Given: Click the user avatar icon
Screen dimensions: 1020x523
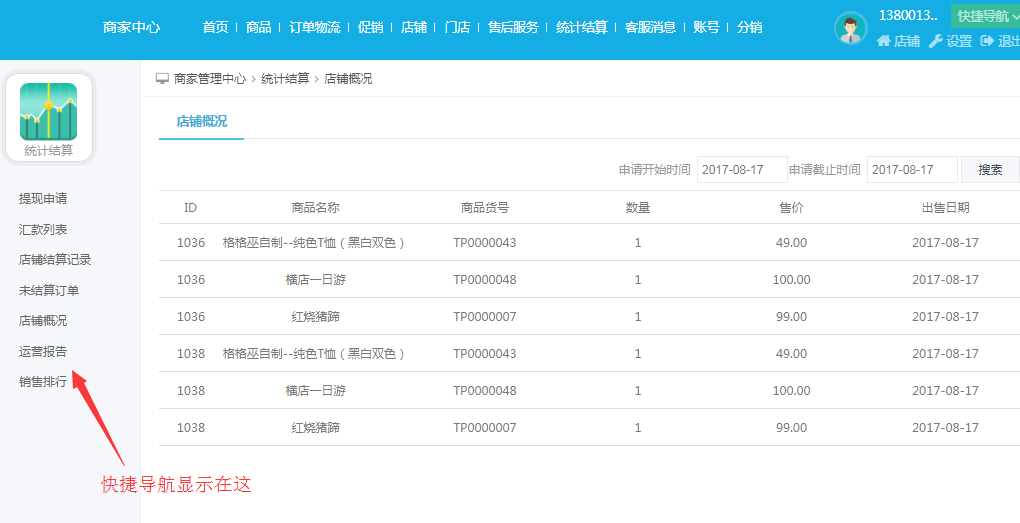Looking at the screenshot, I should (x=850, y=28).
